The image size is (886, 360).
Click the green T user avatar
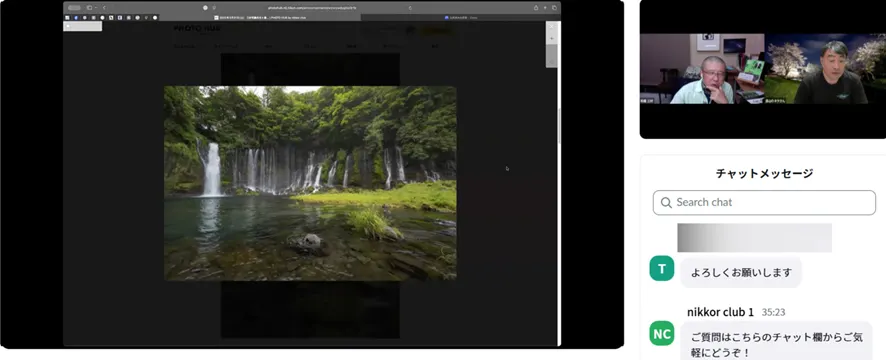(x=662, y=268)
